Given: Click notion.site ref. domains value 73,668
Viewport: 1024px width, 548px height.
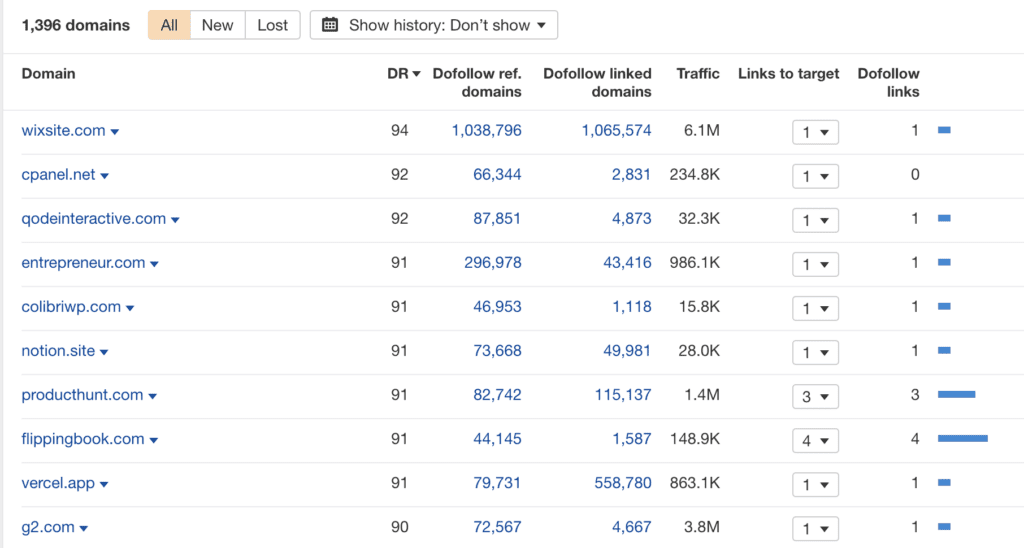Looking at the screenshot, I should point(497,351).
